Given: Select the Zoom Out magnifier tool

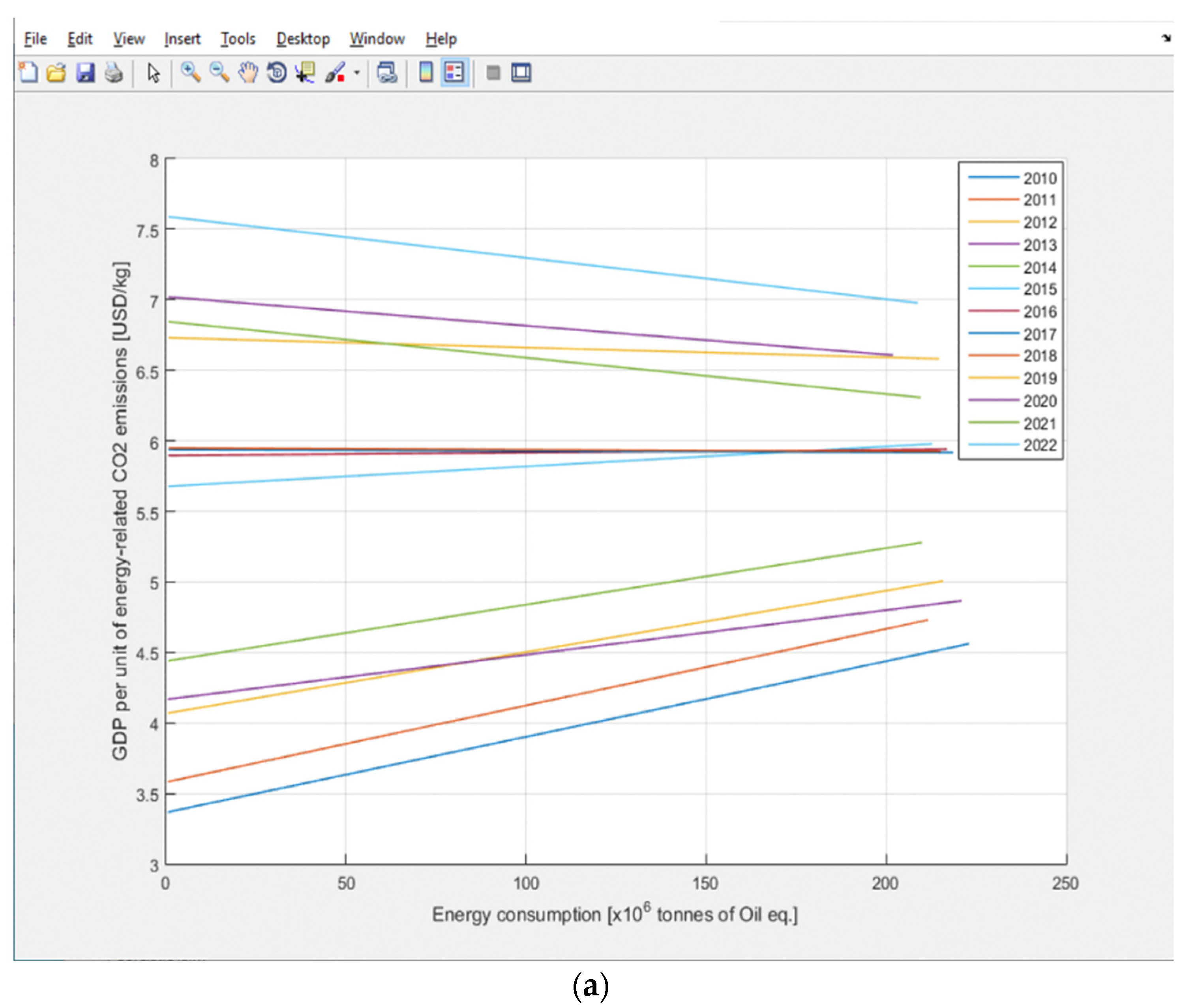Looking at the screenshot, I should point(219,73).
